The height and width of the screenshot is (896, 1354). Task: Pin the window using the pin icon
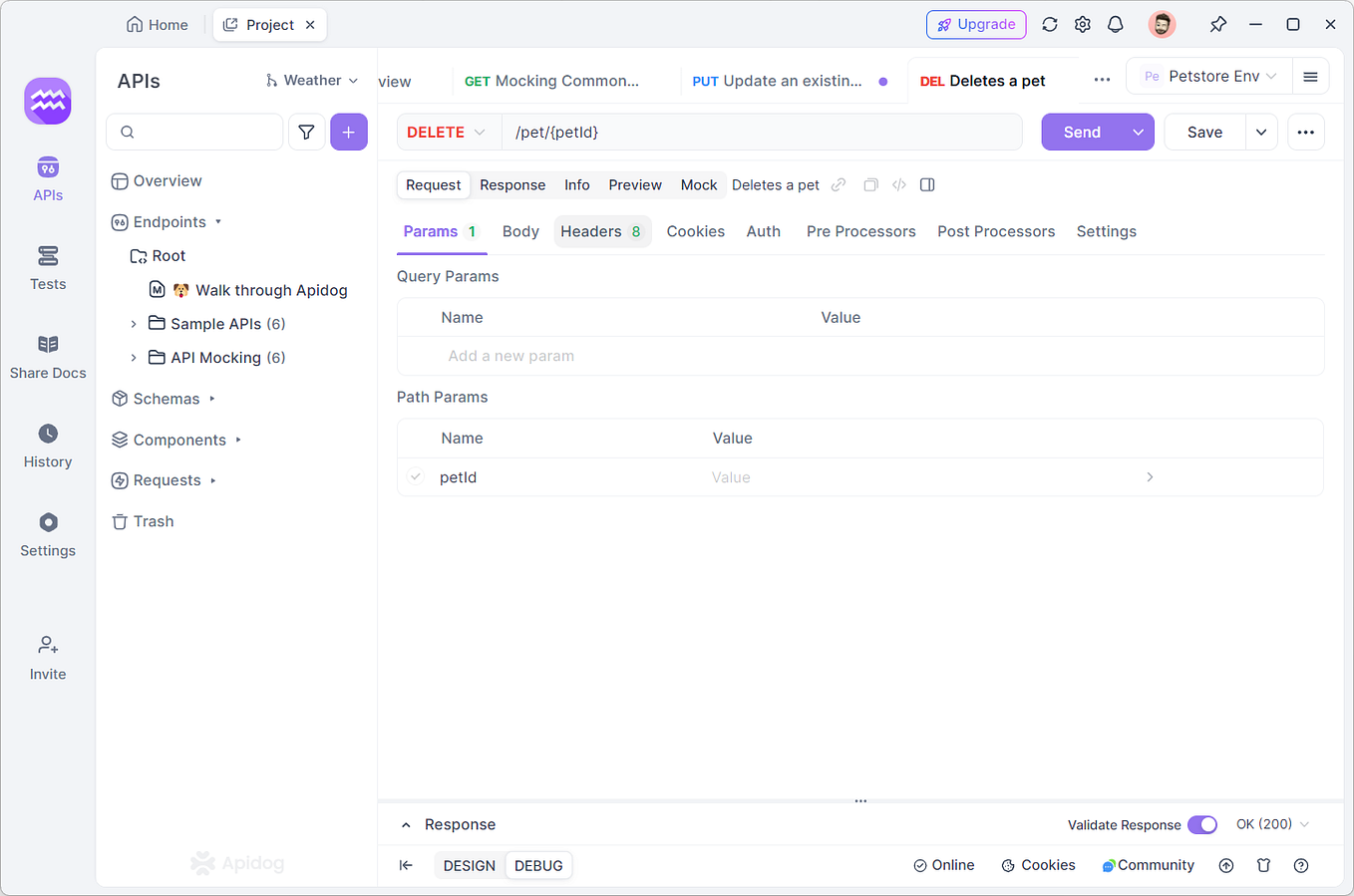pyautogui.click(x=1217, y=24)
